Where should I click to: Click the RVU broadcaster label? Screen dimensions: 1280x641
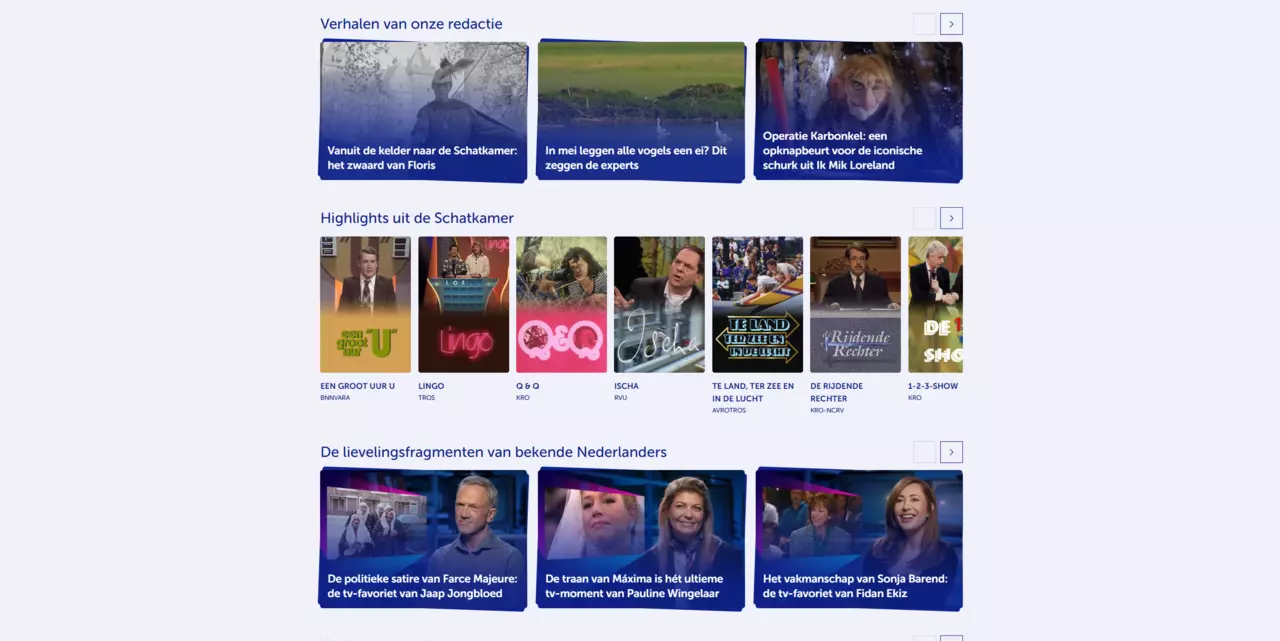620,398
